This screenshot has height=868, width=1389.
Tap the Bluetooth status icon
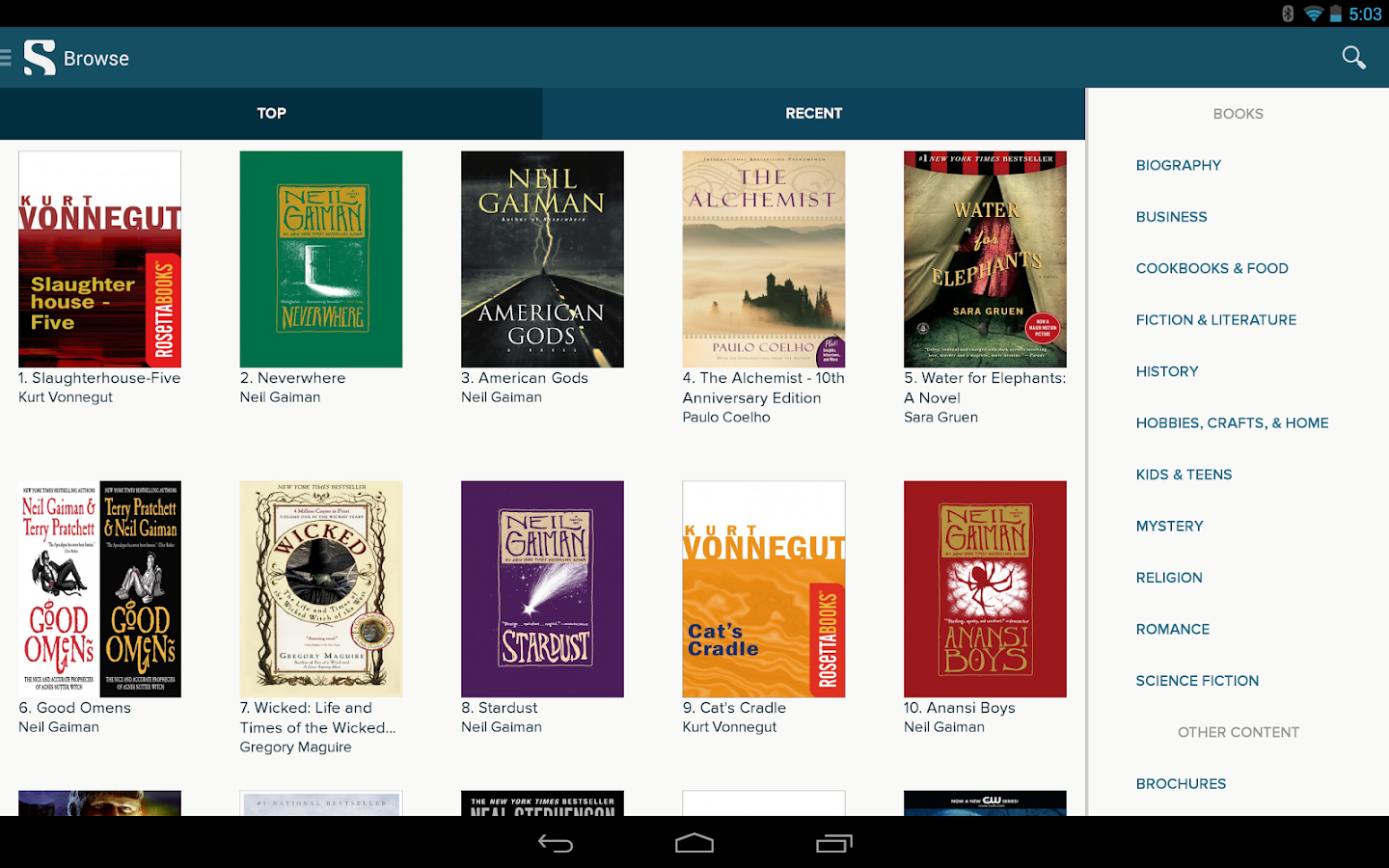[1288, 14]
